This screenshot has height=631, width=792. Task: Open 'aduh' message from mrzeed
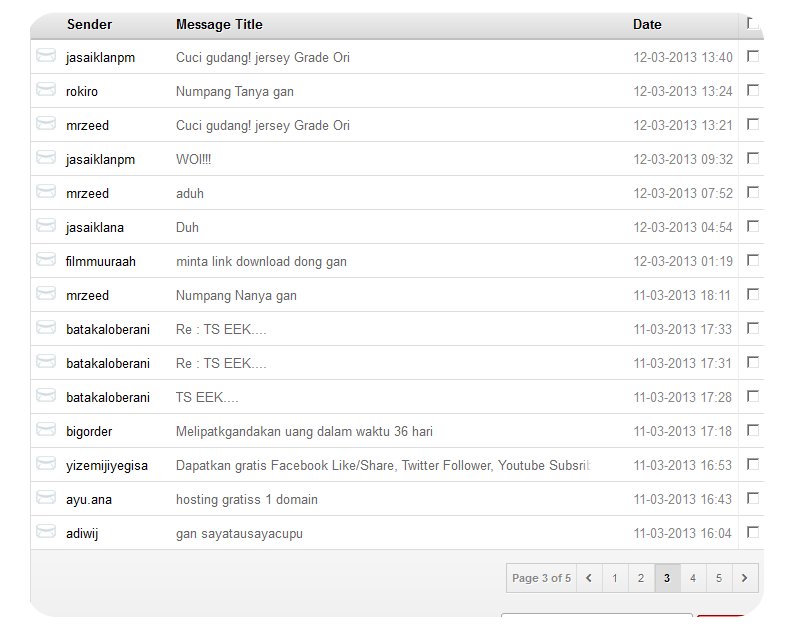[x=190, y=193]
